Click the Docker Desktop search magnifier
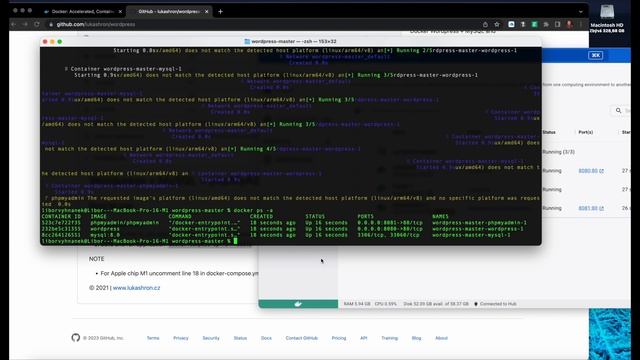This screenshot has width=640, height=360. click(618, 111)
